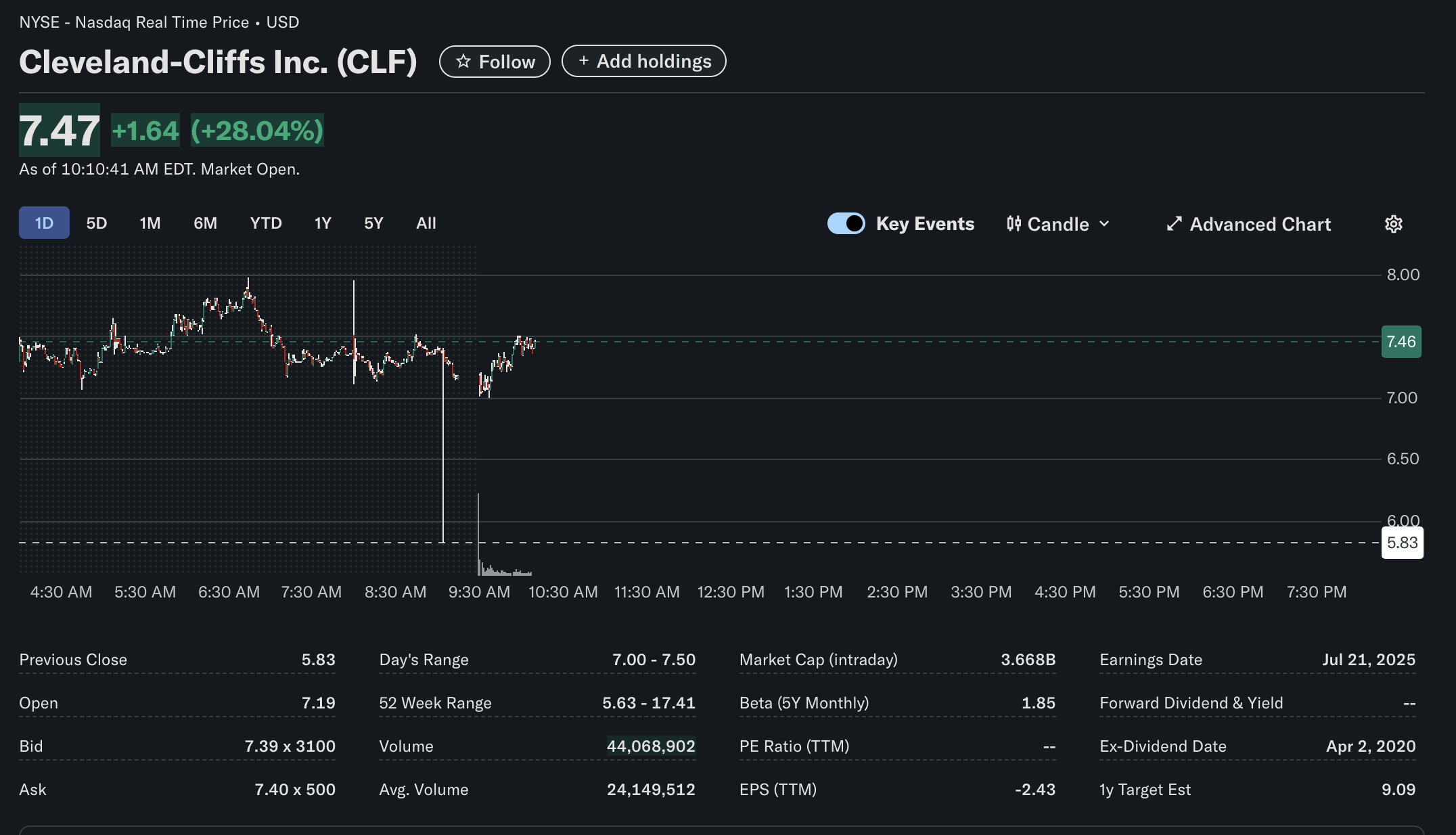Click the Day's Range label
1456x835 pixels.
(x=424, y=660)
